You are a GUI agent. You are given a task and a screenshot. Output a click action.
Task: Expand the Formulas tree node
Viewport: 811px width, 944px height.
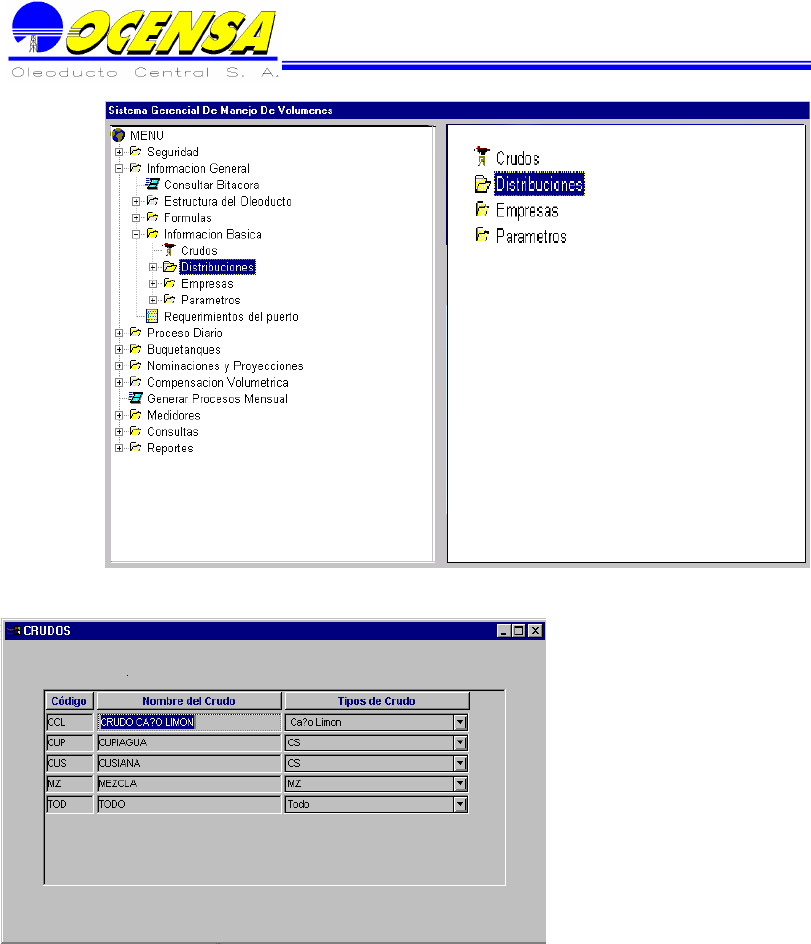point(136,218)
